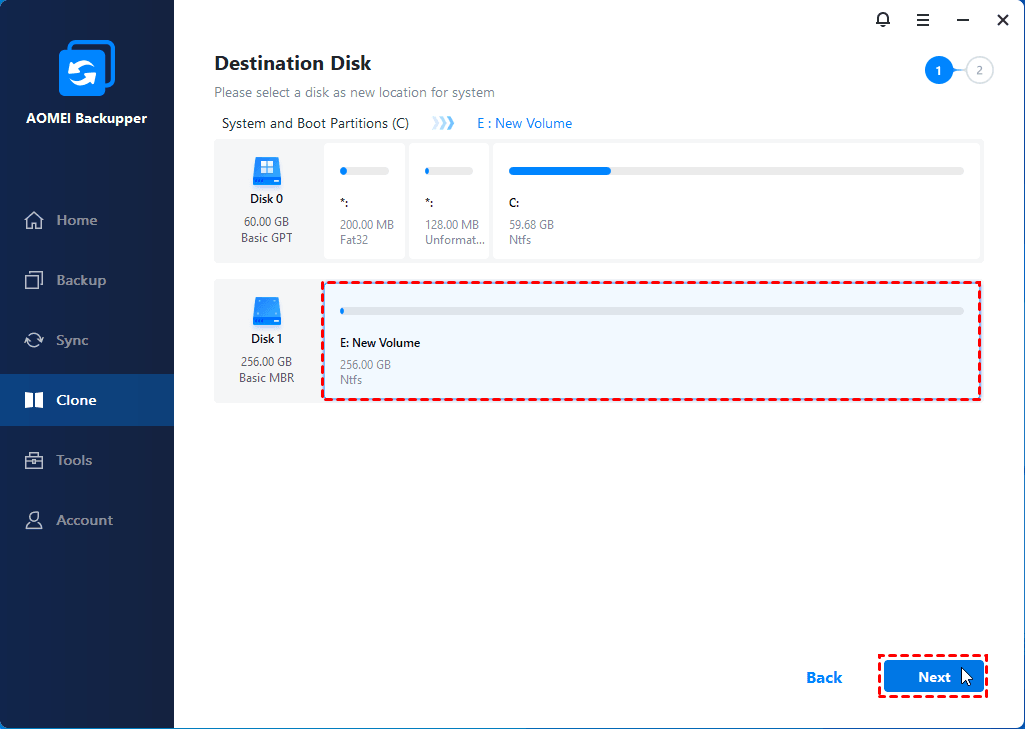
Task: Open the Account section
Action: [x=87, y=520]
